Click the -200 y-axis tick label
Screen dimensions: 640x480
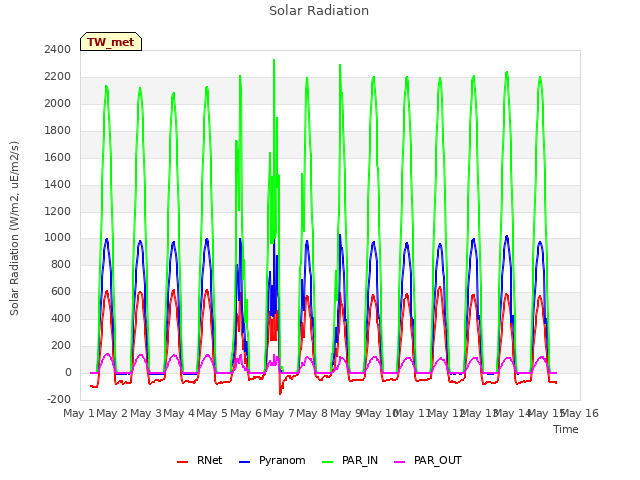59,400
